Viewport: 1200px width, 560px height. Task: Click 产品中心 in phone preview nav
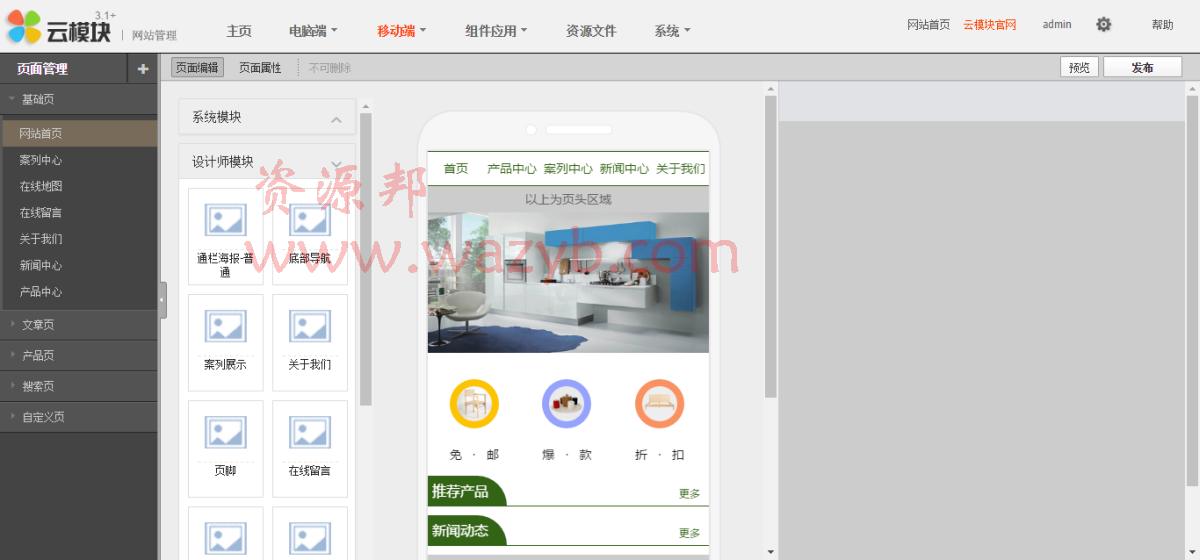coord(512,169)
